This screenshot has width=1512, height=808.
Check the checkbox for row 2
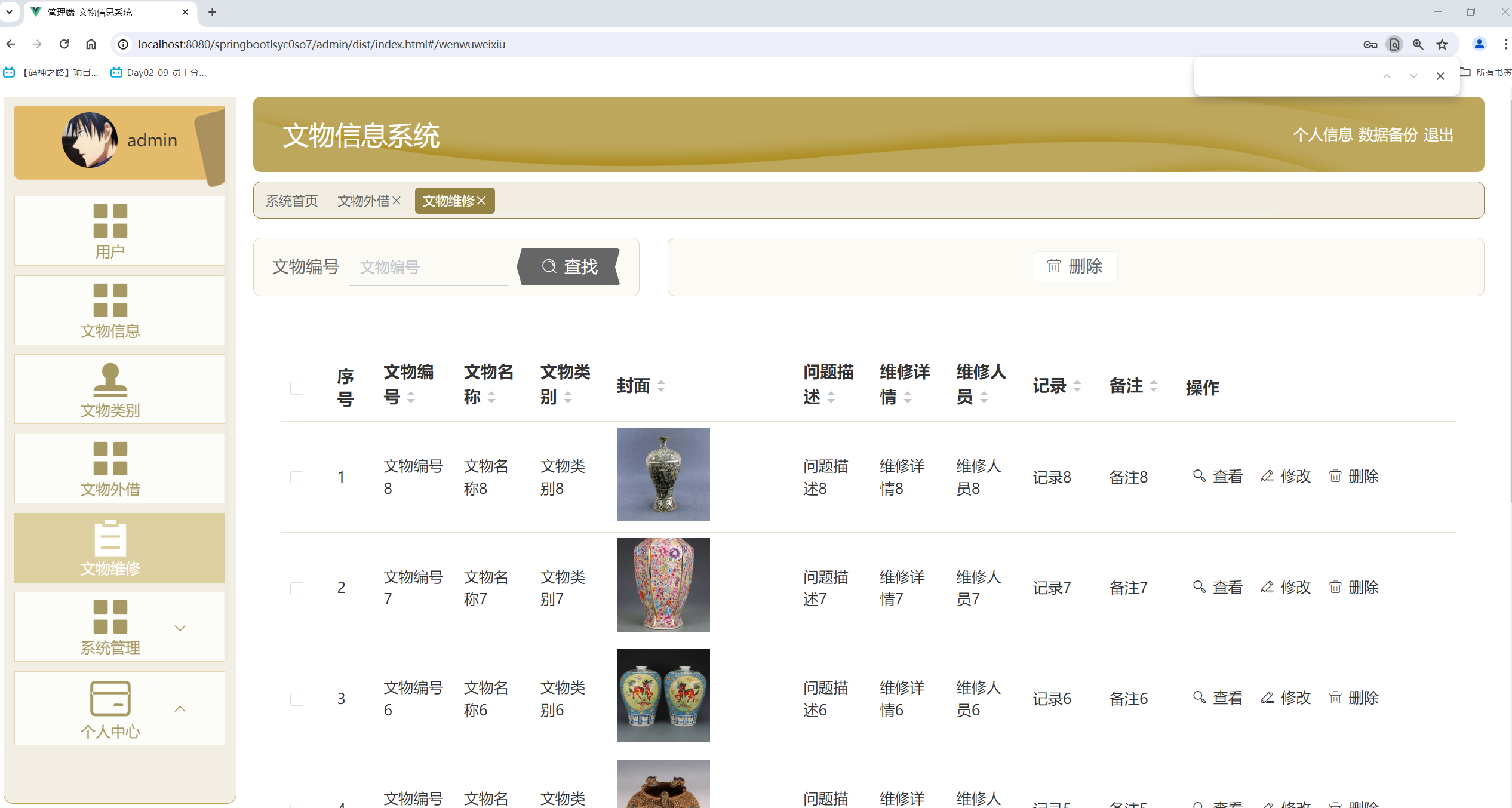tap(297, 588)
